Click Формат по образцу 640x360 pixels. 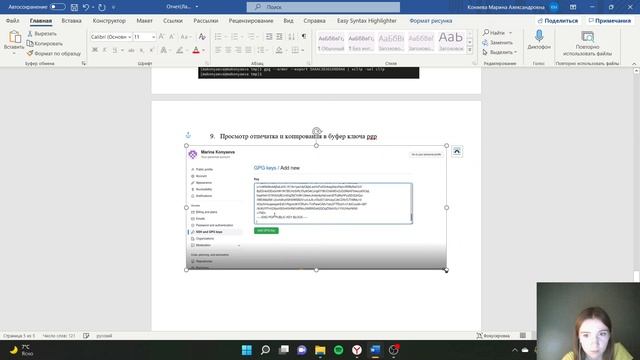54,53
